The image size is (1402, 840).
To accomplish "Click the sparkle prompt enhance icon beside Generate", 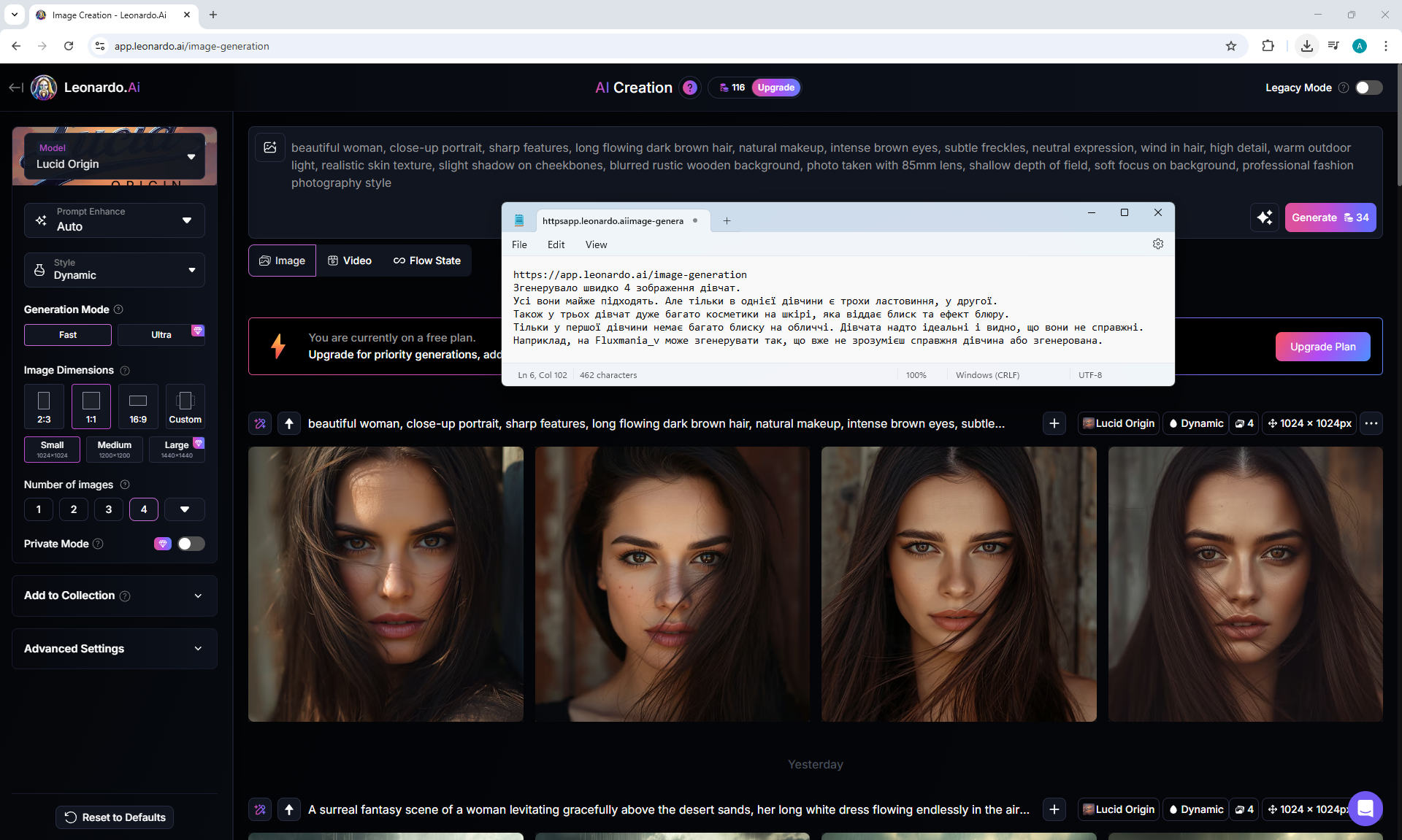I will pyautogui.click(x=1265, y=217).
